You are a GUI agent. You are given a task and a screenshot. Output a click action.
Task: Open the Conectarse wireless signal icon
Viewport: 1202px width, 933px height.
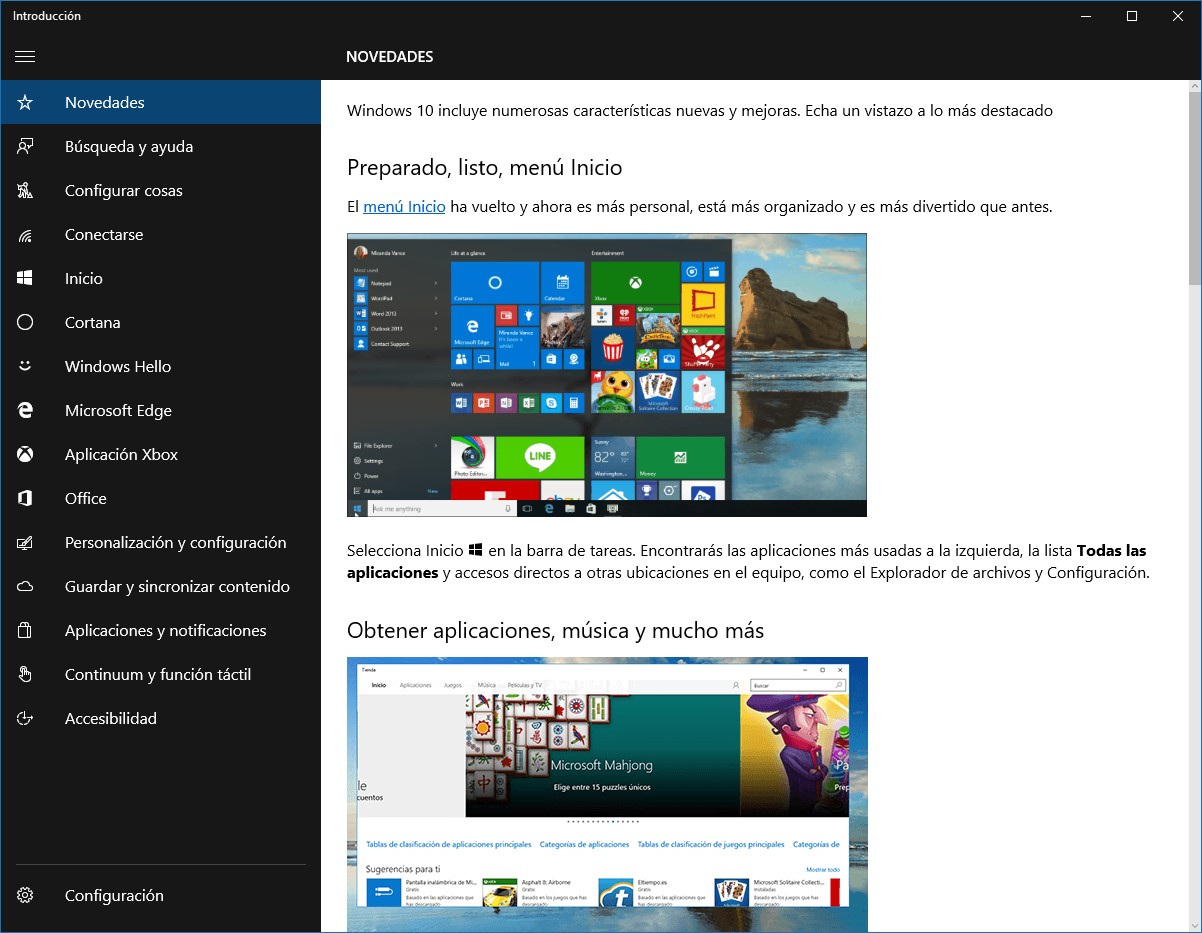point(25,235)
